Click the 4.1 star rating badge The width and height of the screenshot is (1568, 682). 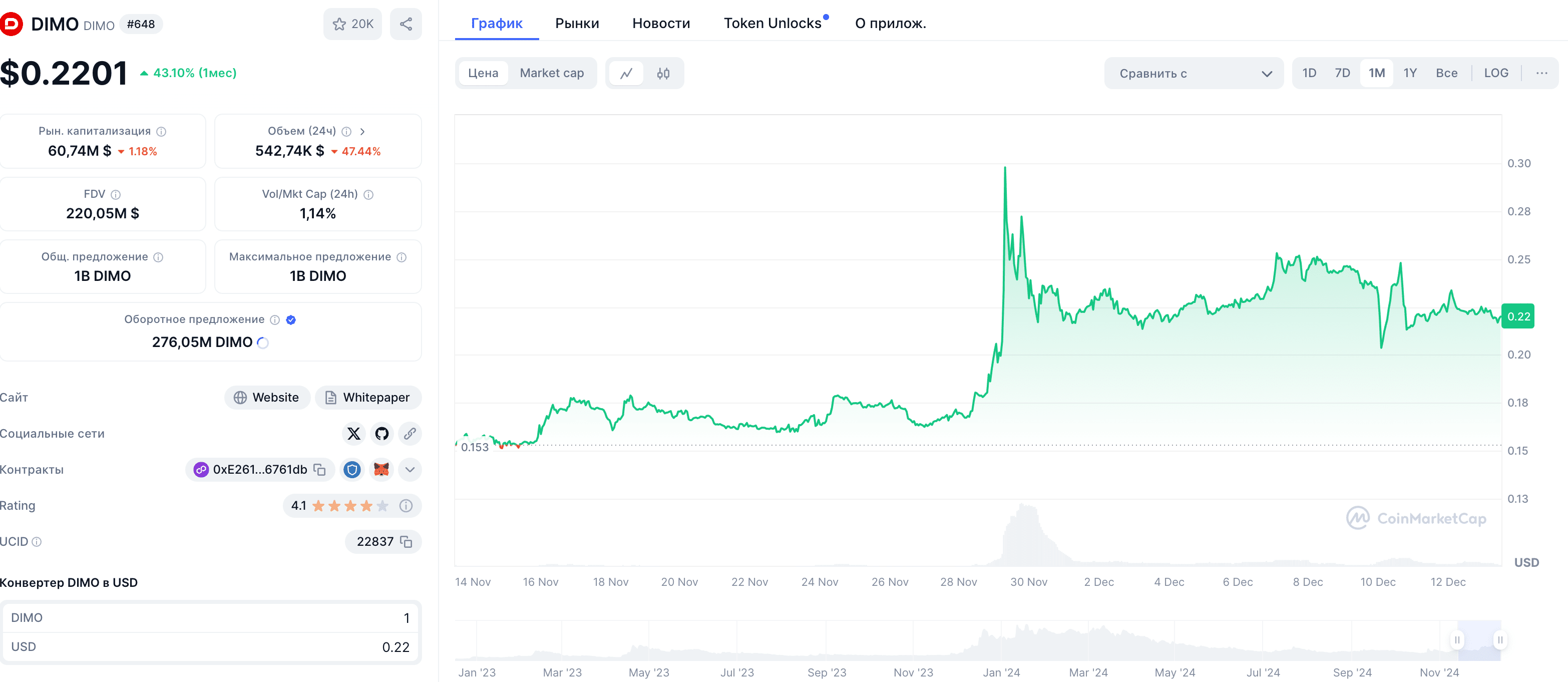tap(352, 505)
